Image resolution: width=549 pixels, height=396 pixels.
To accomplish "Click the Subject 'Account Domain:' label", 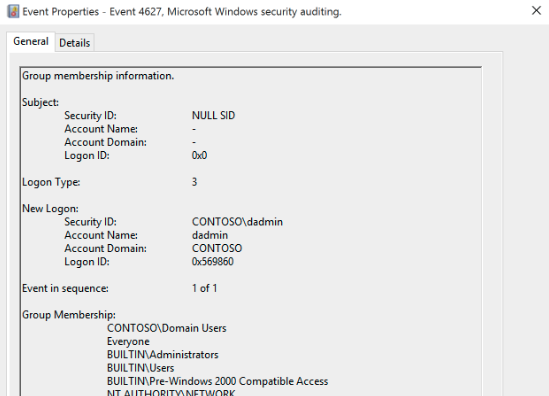I will 105,142.
